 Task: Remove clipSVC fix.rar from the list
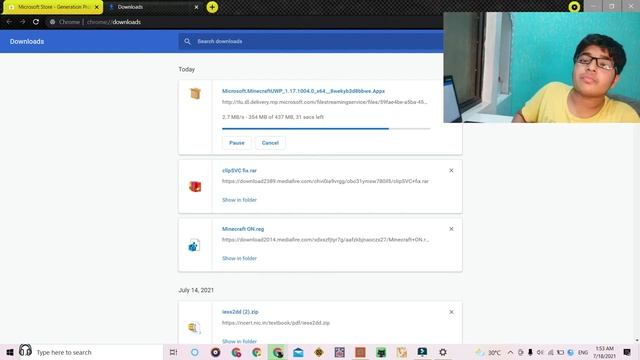pyautogui.click(x=451, y=171)
